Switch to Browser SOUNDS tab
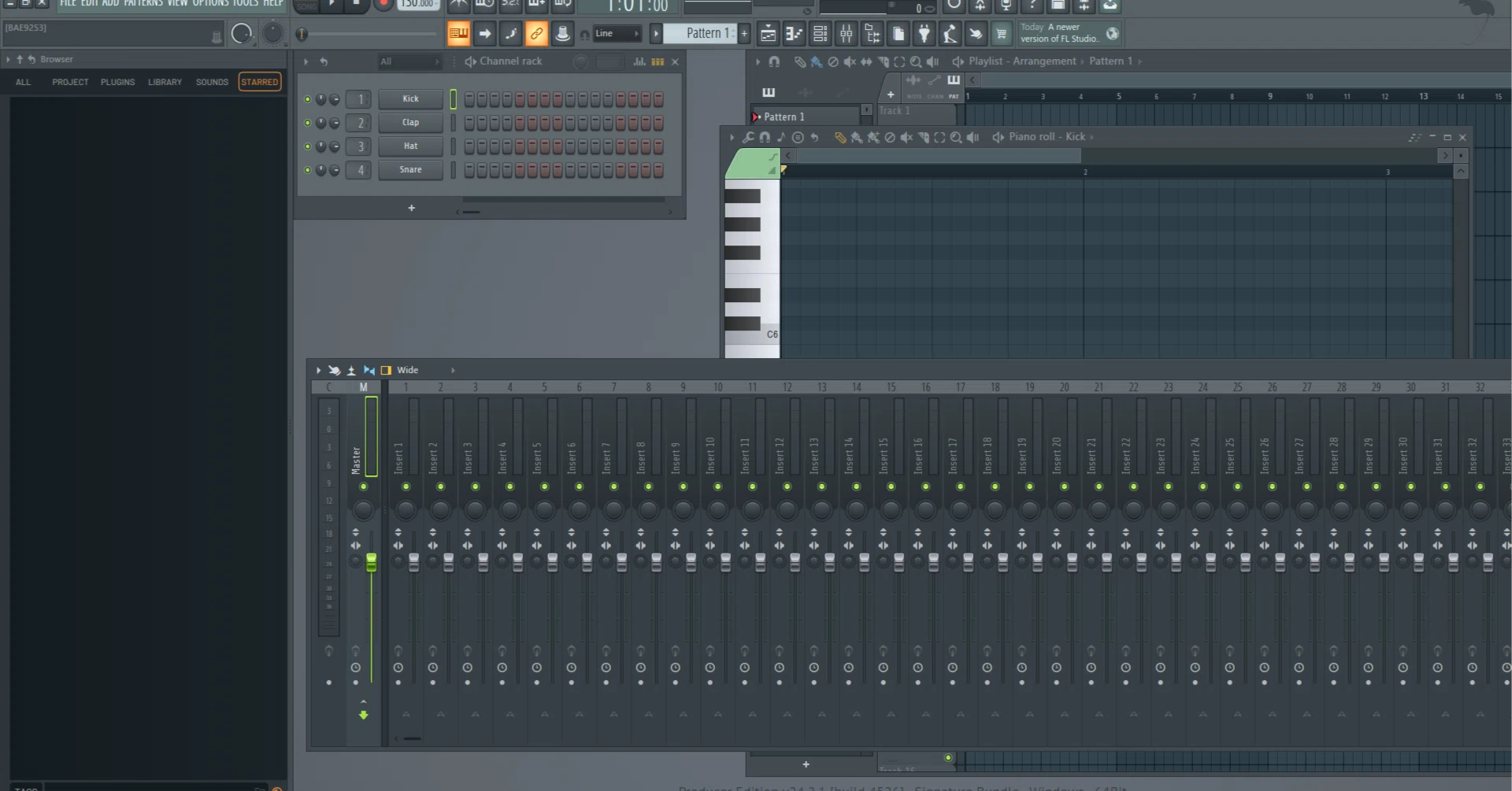Image resolution: width=1512 pixels, height=791 pixels. 212,82
